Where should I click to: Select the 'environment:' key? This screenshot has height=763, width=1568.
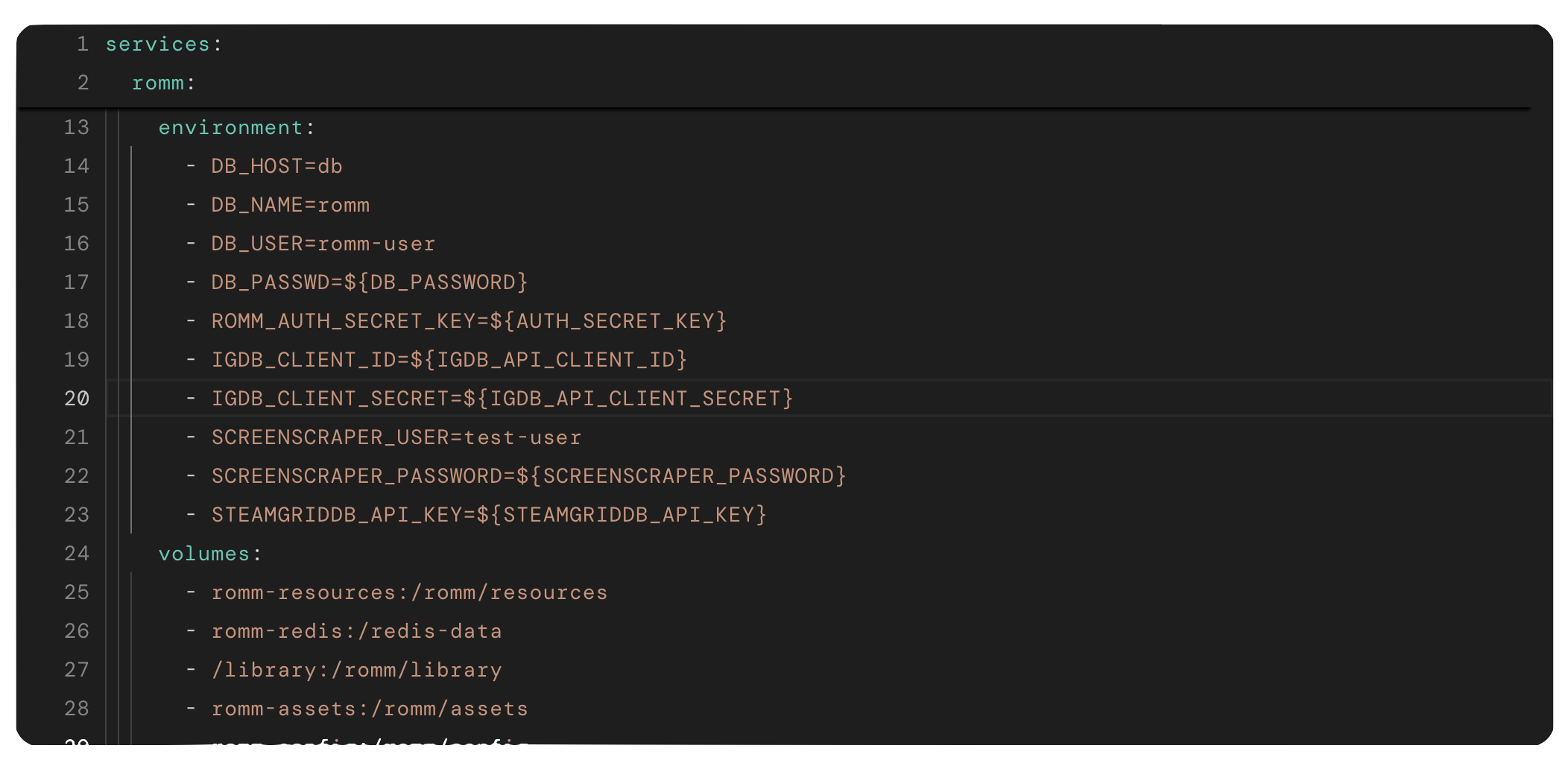[237, 127]
